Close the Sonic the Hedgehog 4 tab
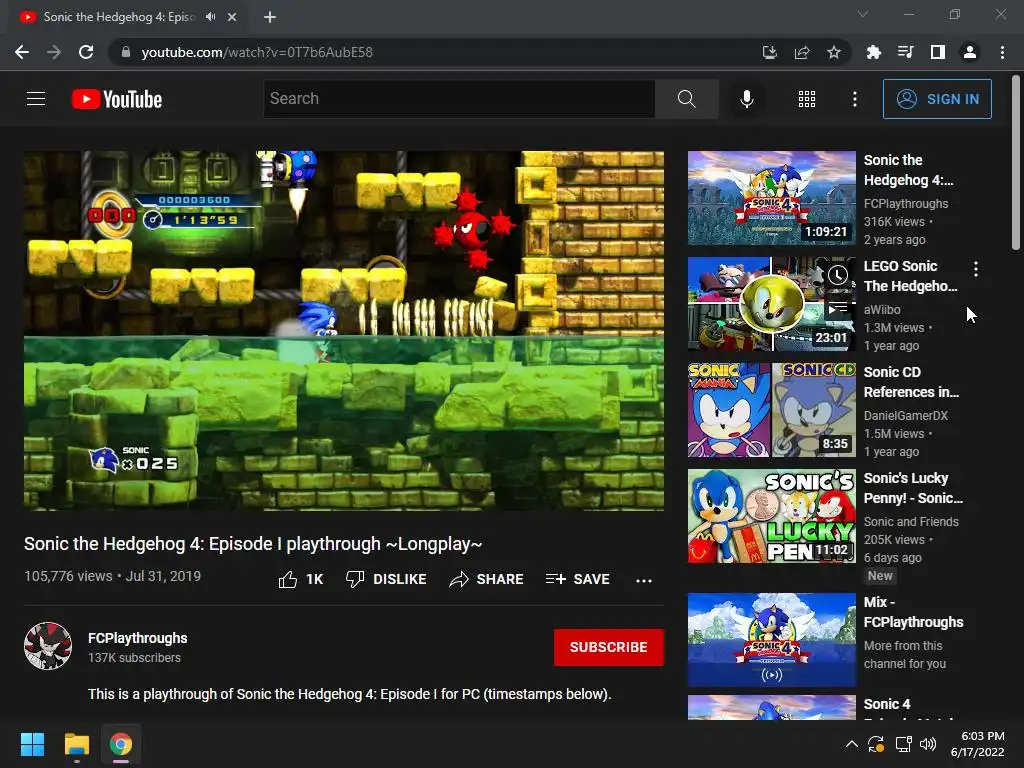Screen dimensions: 1024x768 click(232, 17)
